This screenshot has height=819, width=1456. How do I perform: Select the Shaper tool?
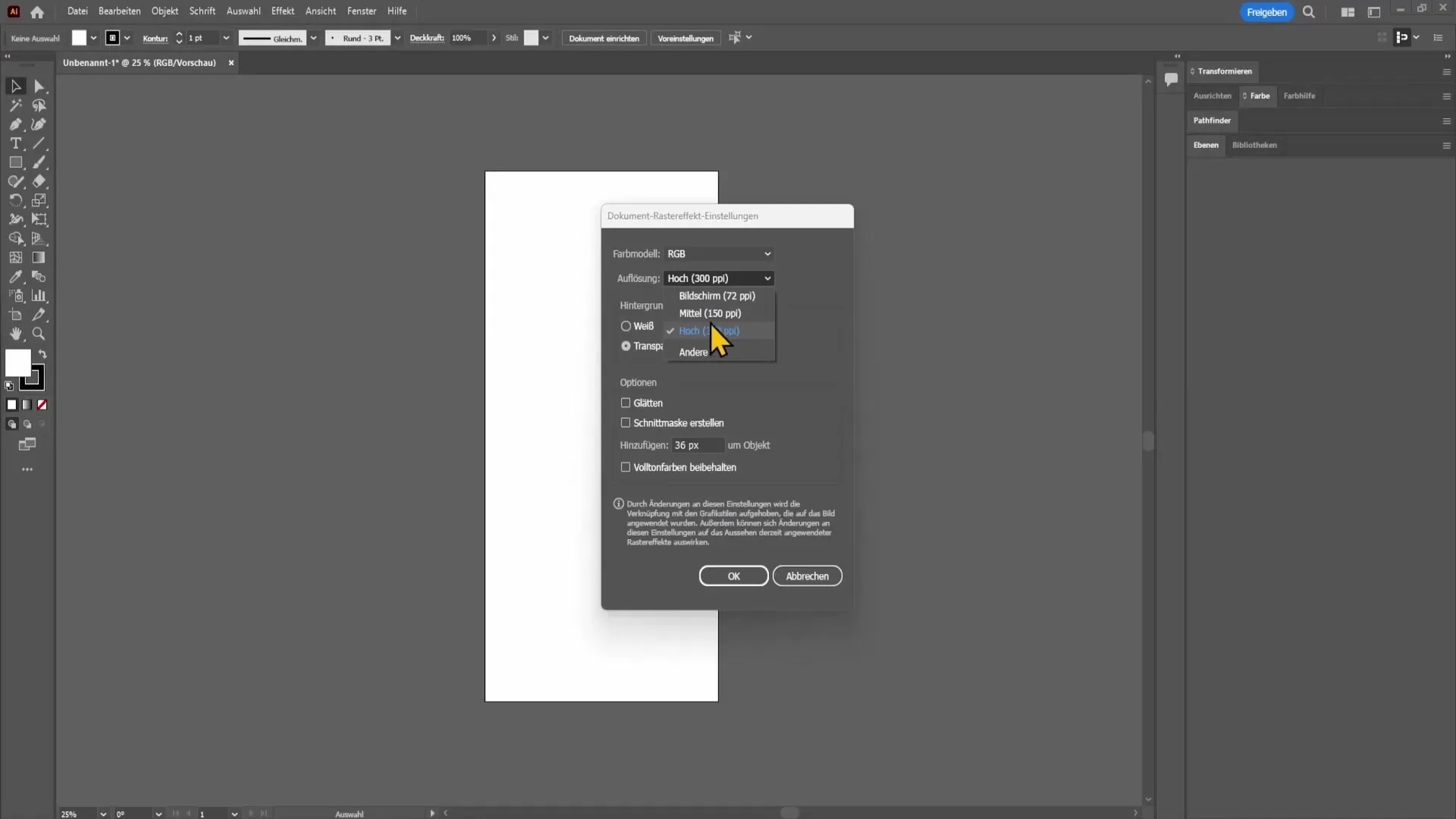[x=15, y=181]
